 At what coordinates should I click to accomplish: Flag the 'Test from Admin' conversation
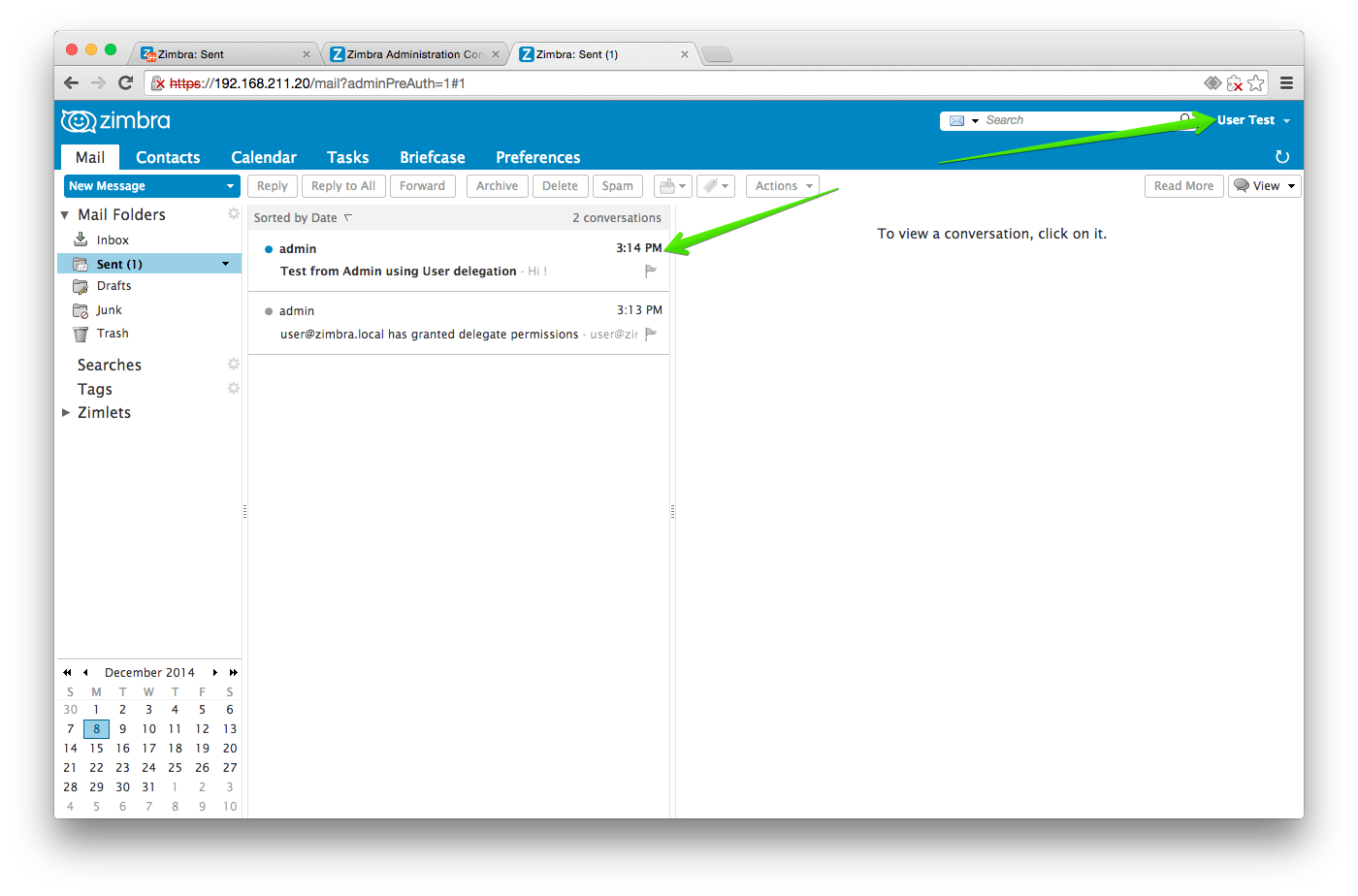pos(651,272)
